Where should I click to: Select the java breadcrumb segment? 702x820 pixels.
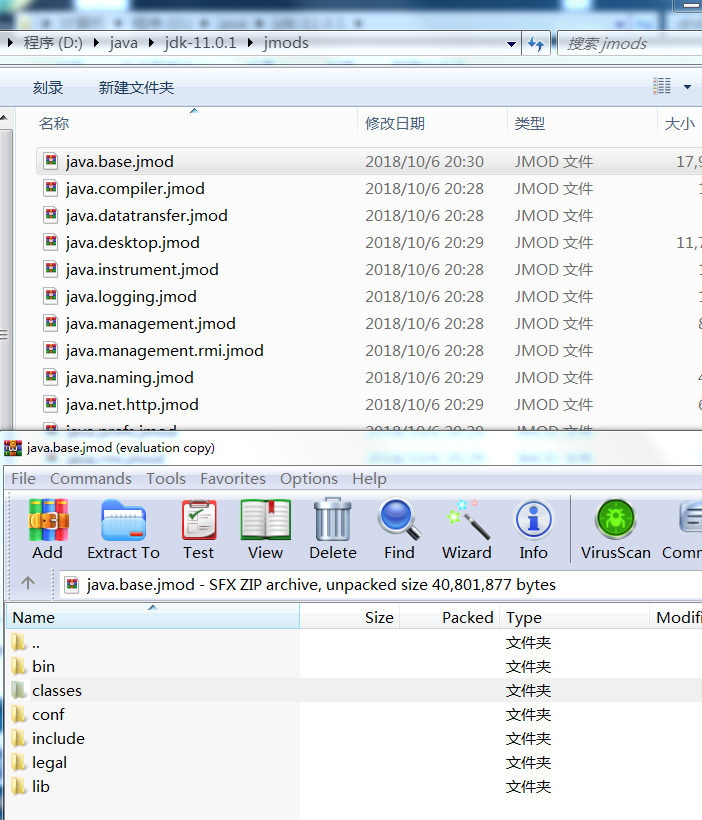tap(123, 43)
